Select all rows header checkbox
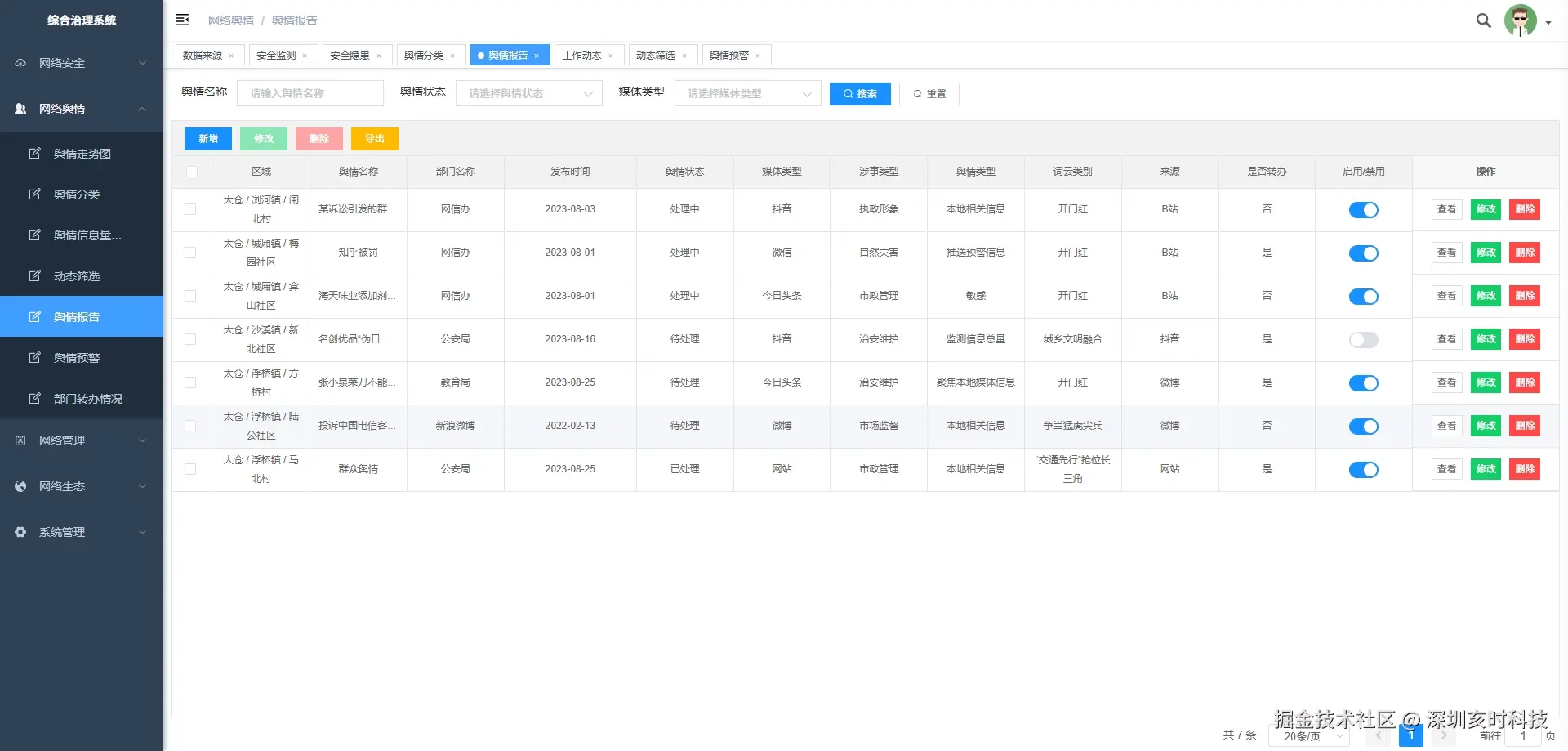 192,172
